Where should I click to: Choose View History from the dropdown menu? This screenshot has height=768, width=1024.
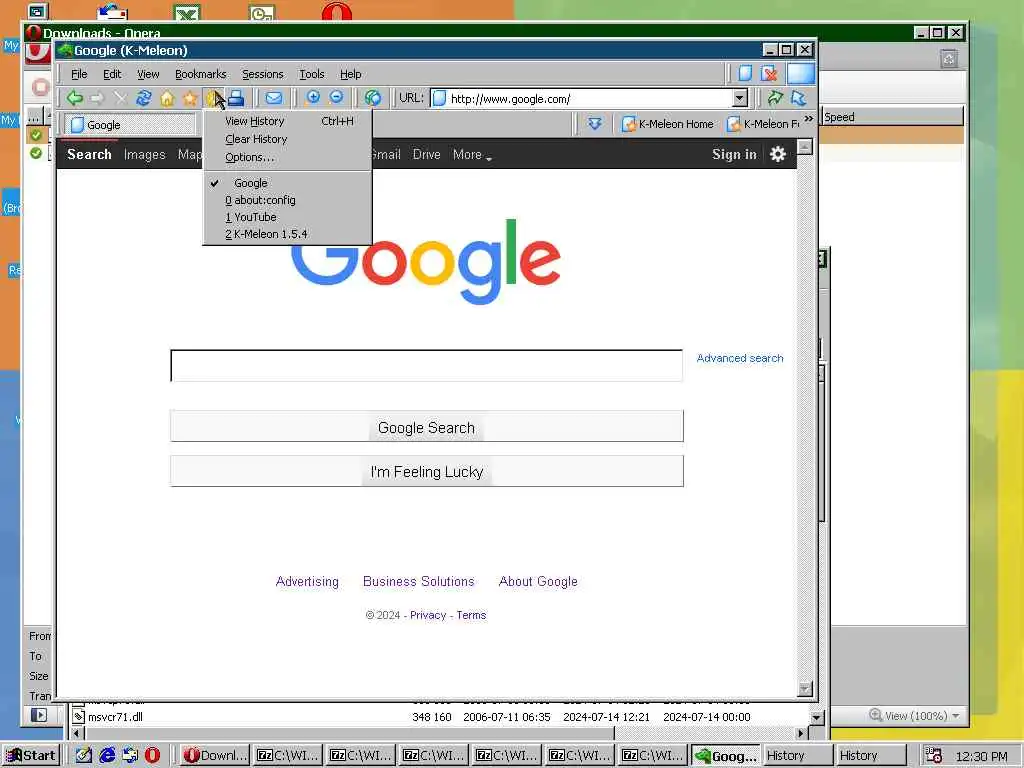pyautogui.click(x=287, y=121)
